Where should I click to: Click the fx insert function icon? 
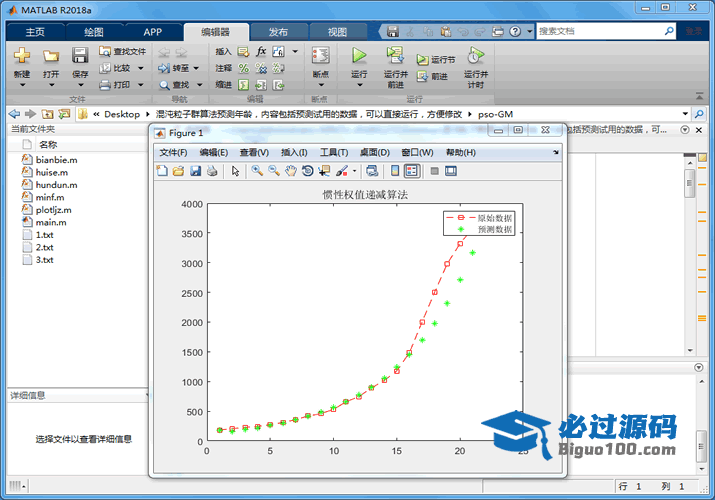pos(261,51)
